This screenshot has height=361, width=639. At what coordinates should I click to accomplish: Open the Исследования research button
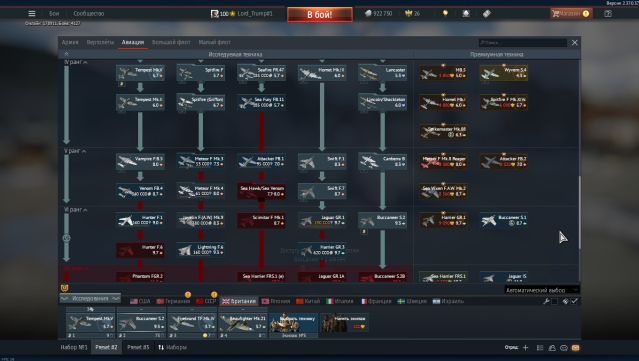click(90, 298)
